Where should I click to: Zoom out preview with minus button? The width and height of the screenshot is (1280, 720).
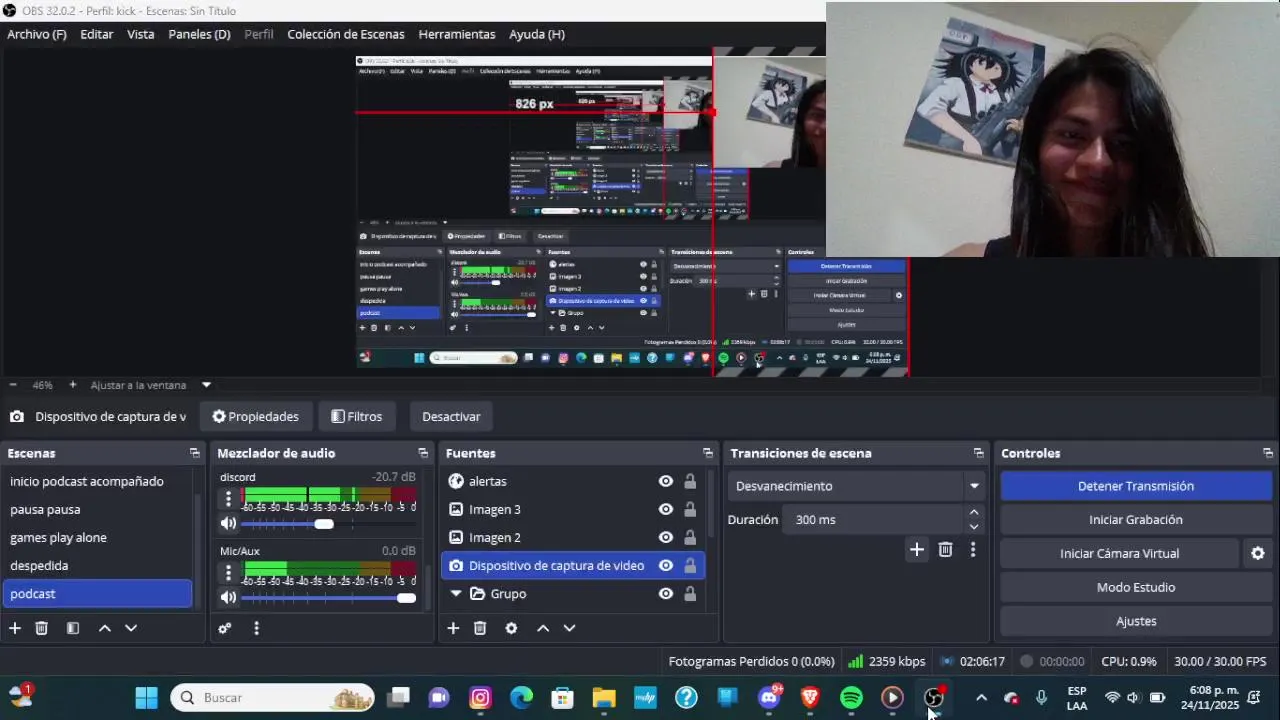click(x=13, y=385)
